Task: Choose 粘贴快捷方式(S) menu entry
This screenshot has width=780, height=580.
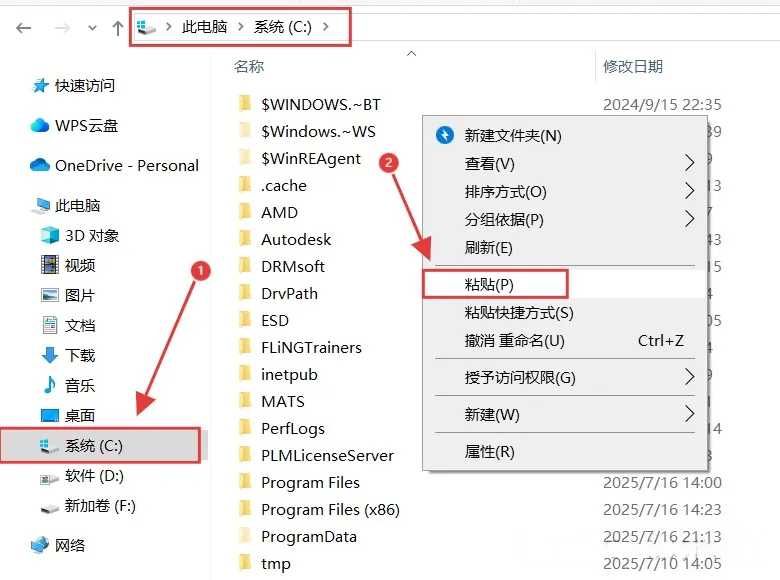Action: [x=565, y=312]
